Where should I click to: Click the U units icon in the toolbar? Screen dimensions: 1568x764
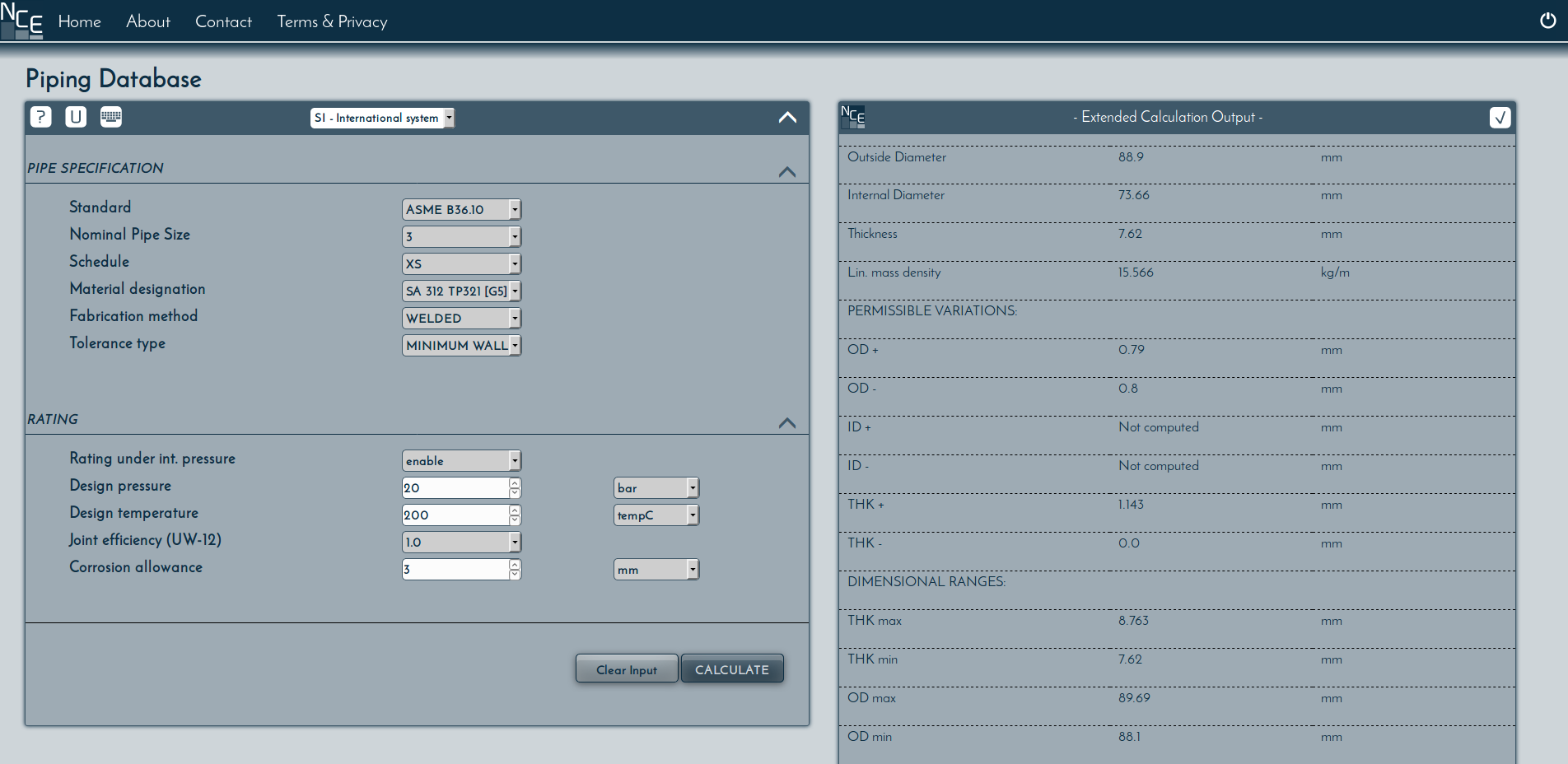pos(76,117)
